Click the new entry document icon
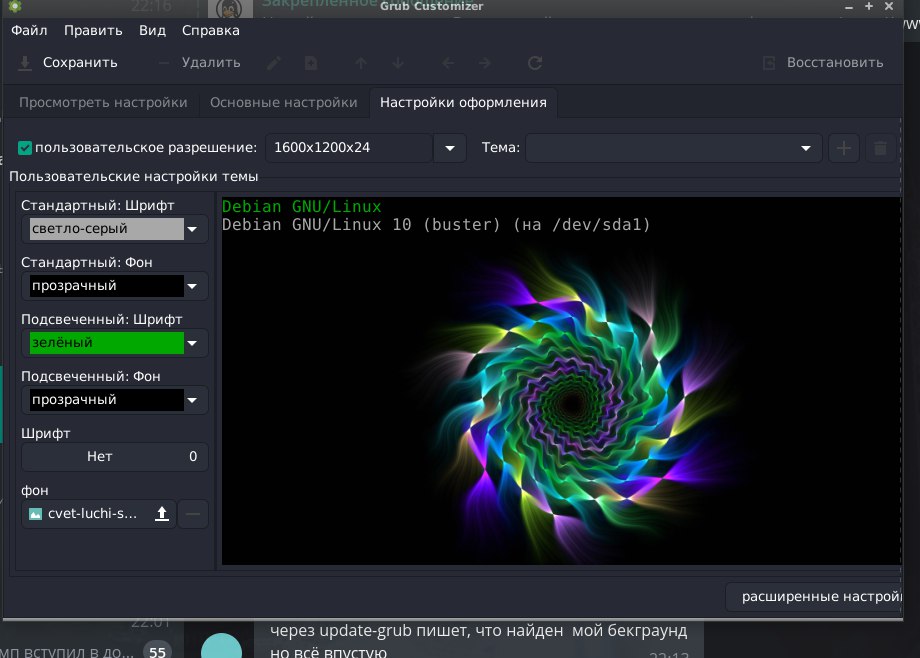Screen dimensions: 920x658 tap(311, 63)
